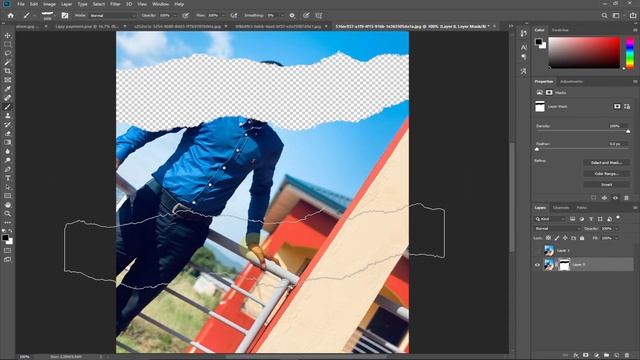
Task: Select the Lasso tool
Action: [7, 53]
